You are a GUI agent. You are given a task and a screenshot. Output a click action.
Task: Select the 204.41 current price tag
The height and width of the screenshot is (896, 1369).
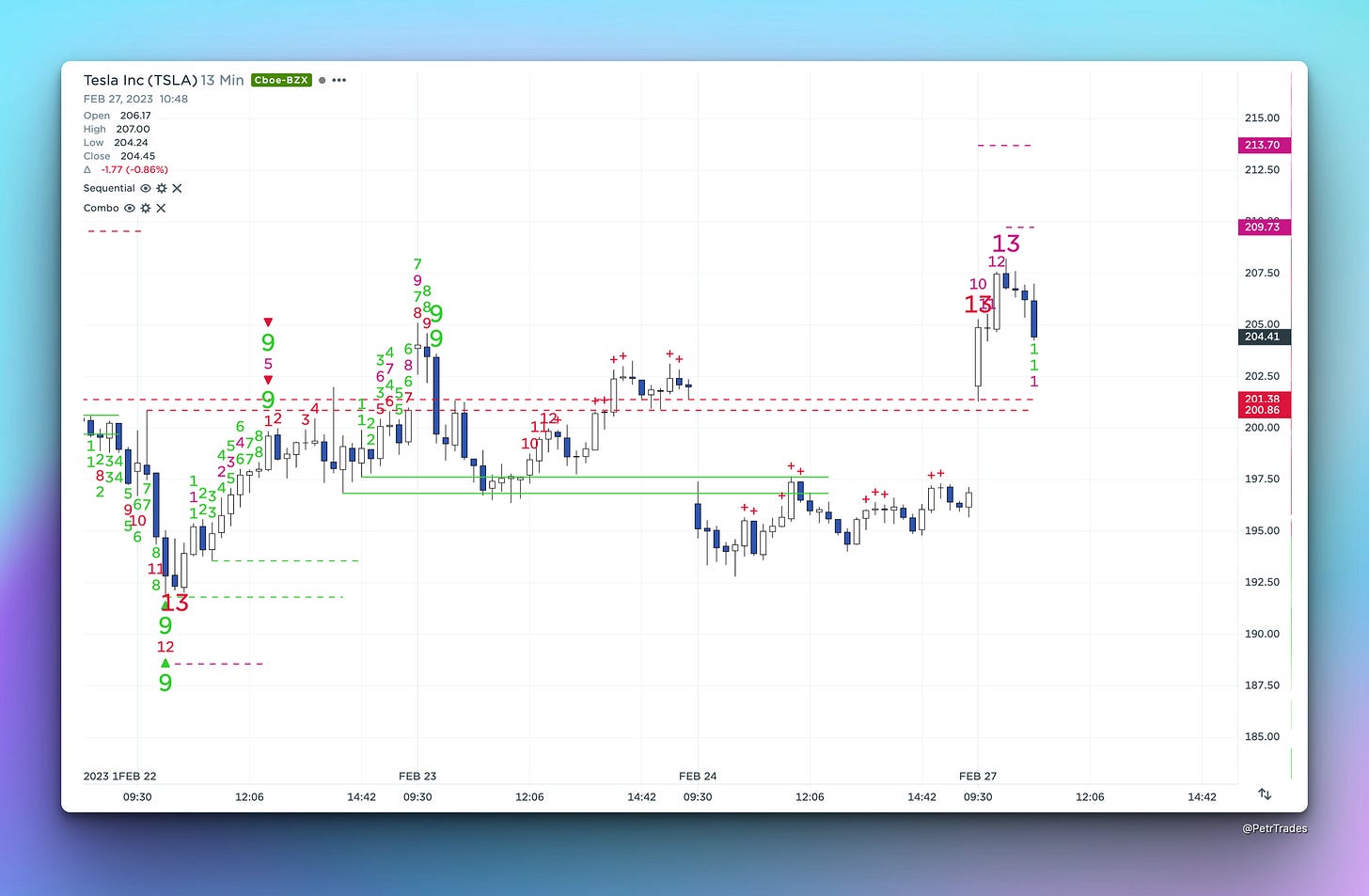pos(1264,337)
